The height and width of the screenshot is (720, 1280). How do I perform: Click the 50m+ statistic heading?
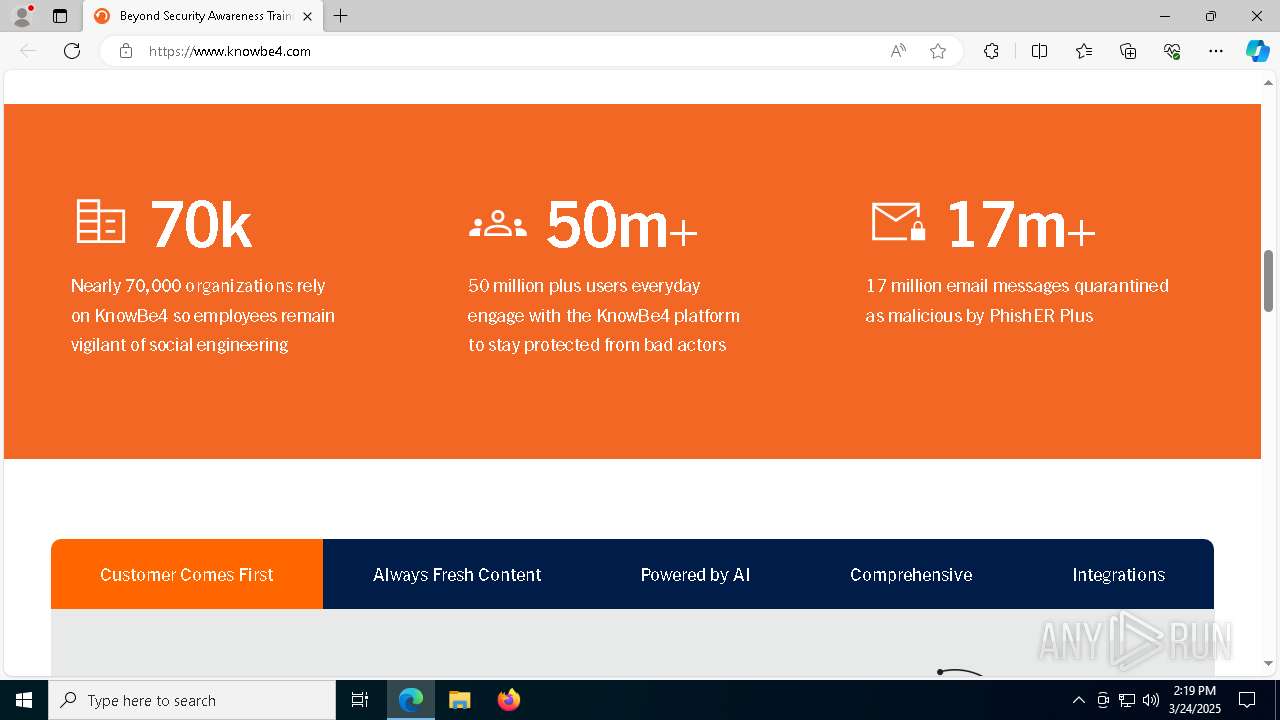621,224
